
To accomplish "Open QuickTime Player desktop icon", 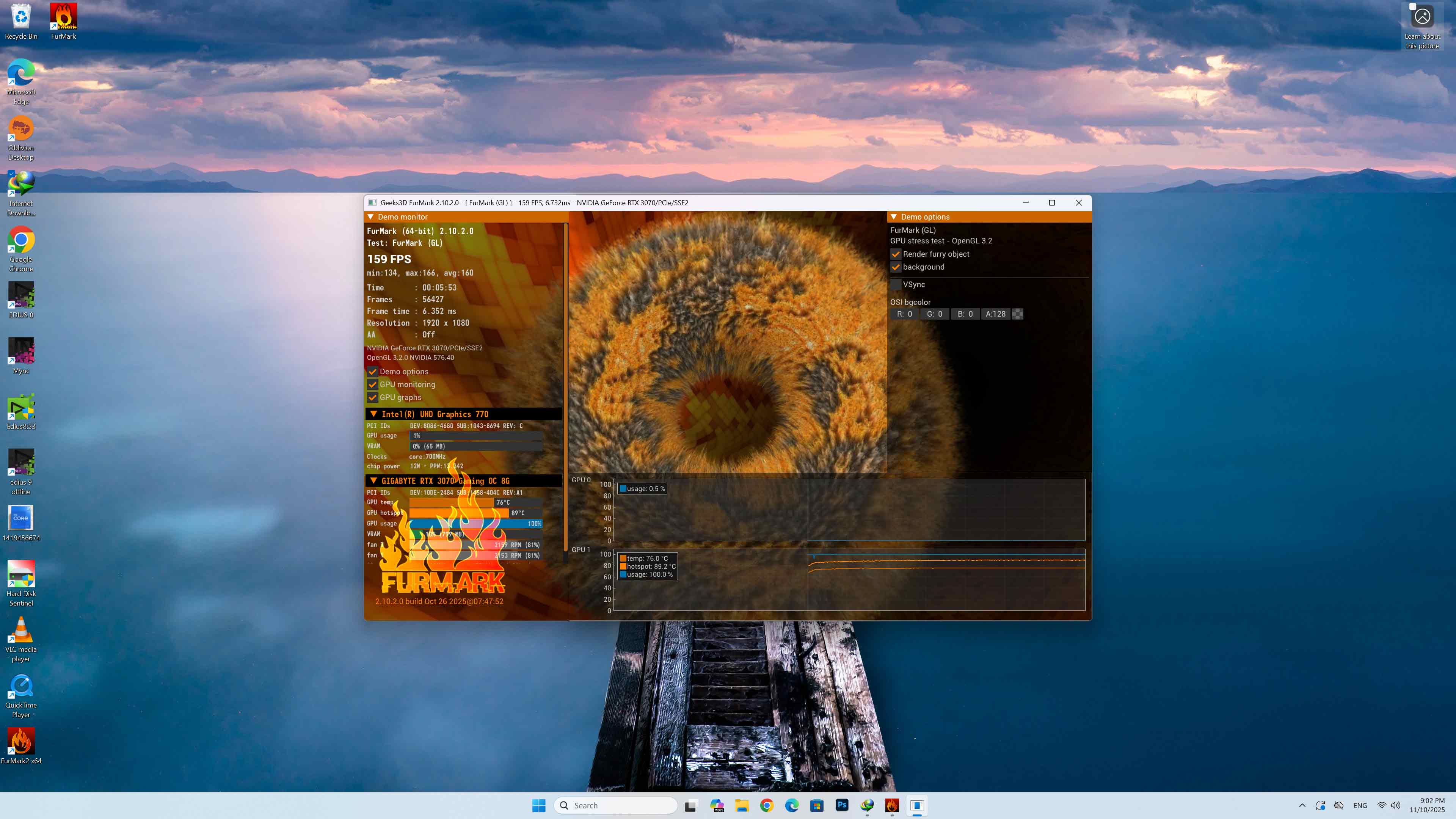I will 21,685.
